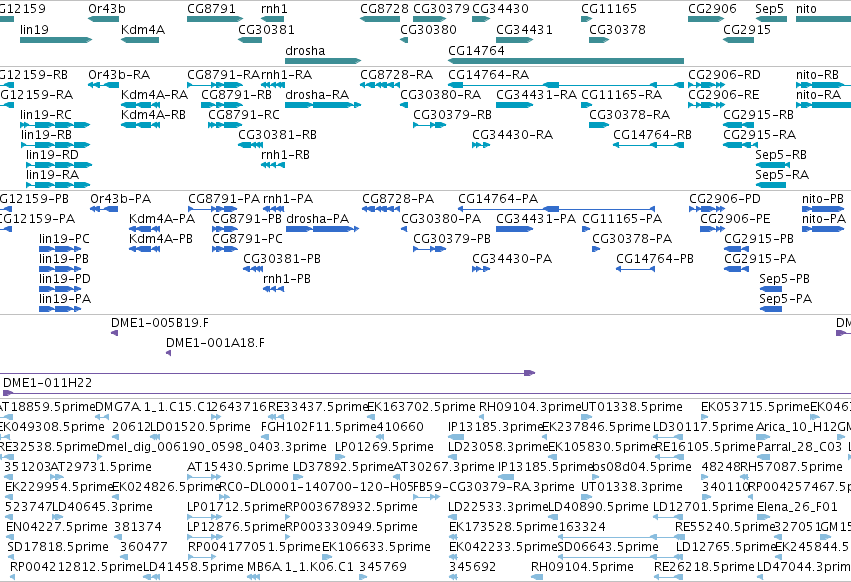
Task: Select the CG34431 gene label
Action: (524, 29)
